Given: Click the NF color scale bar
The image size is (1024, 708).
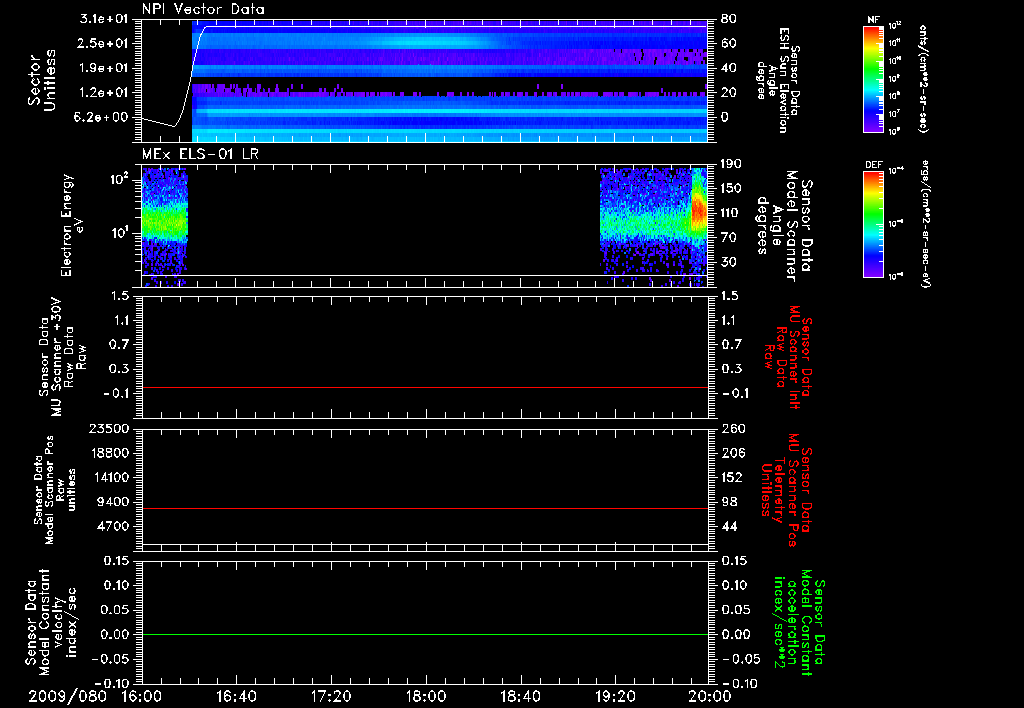Looking at the screenshot, I should tap(873, 79).
